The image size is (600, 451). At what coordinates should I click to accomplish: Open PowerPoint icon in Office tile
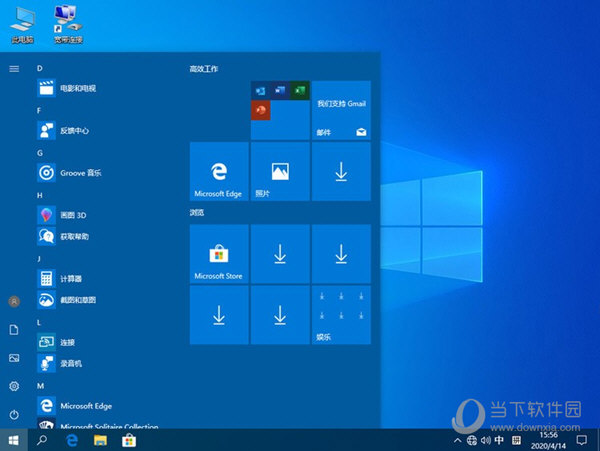click(x=261, y=110)
